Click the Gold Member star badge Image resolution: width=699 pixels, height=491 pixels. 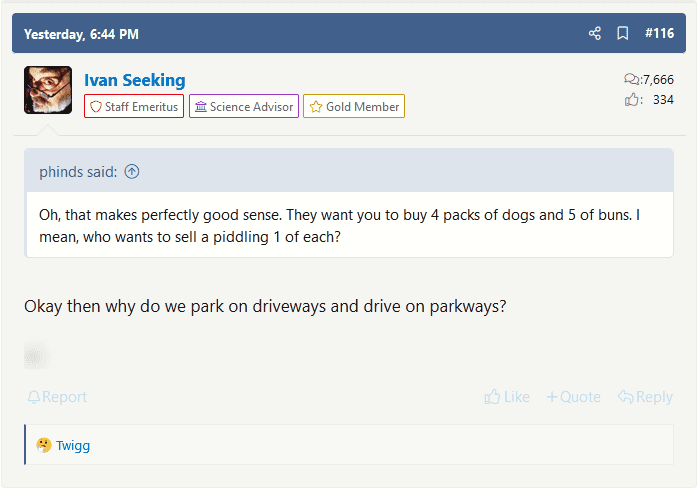tap(354, 107)
